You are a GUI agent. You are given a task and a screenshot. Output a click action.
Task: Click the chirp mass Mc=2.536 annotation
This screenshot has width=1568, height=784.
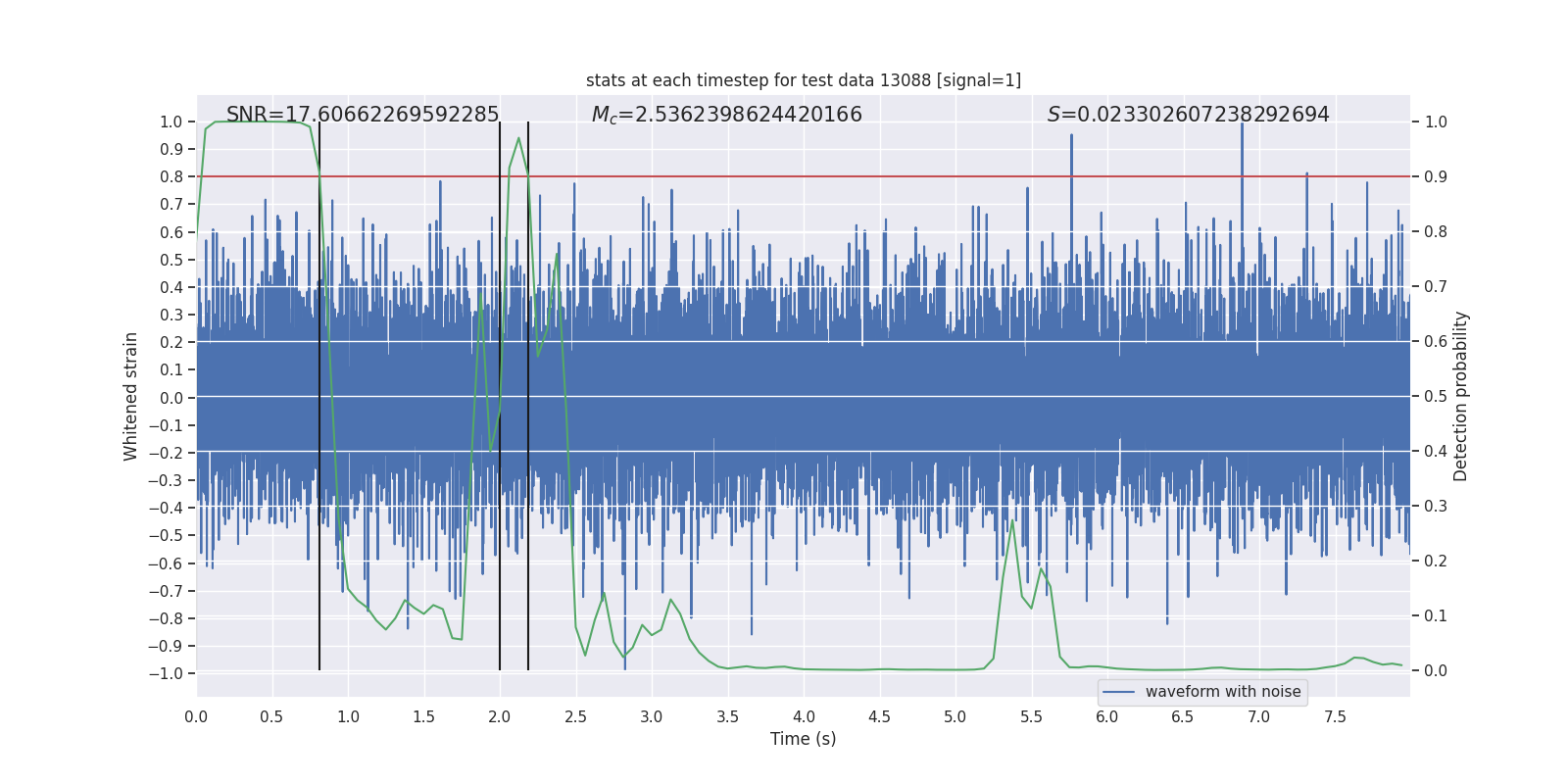[727, 115]
